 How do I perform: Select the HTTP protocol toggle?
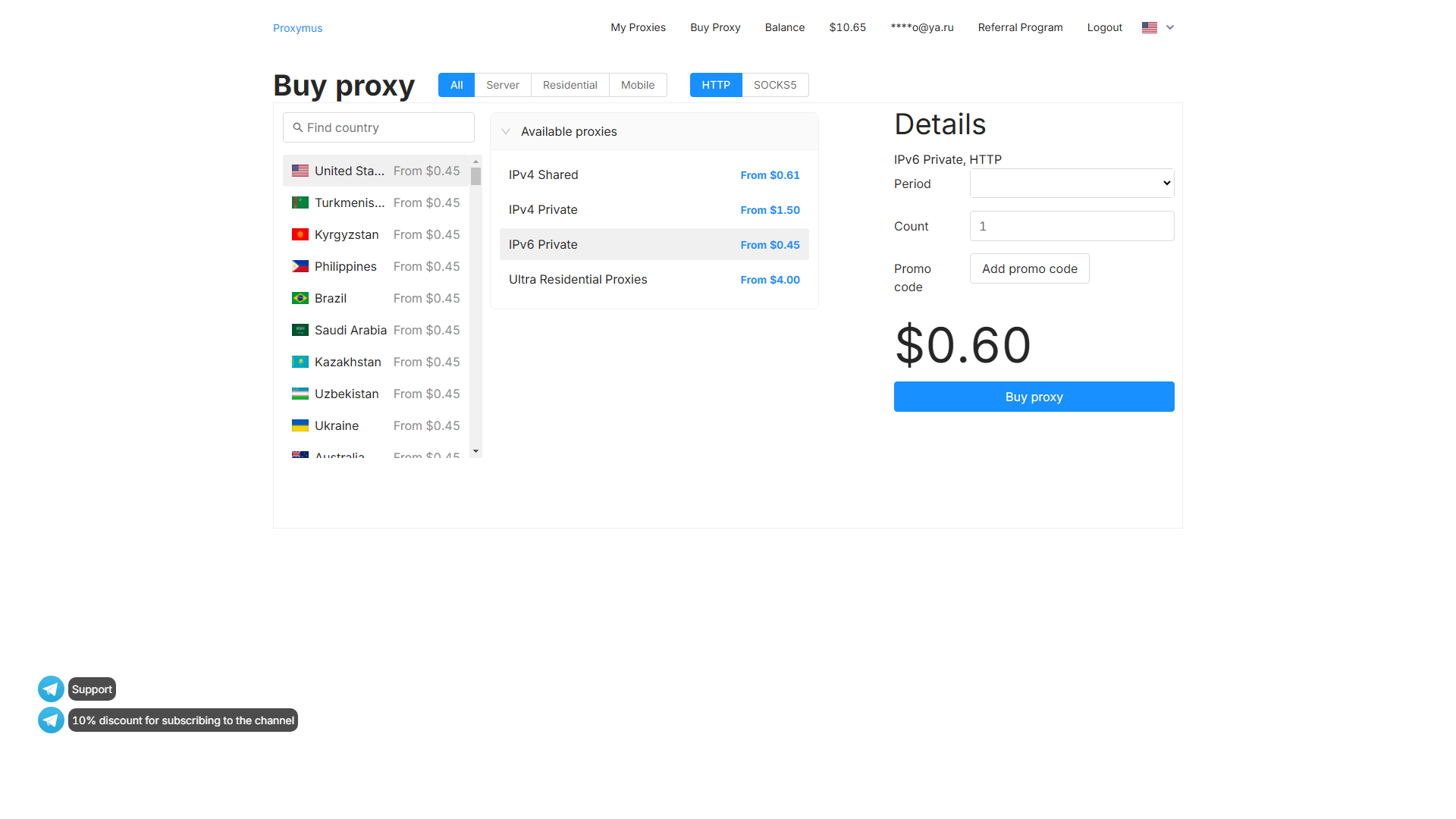[x=715, y=85]
